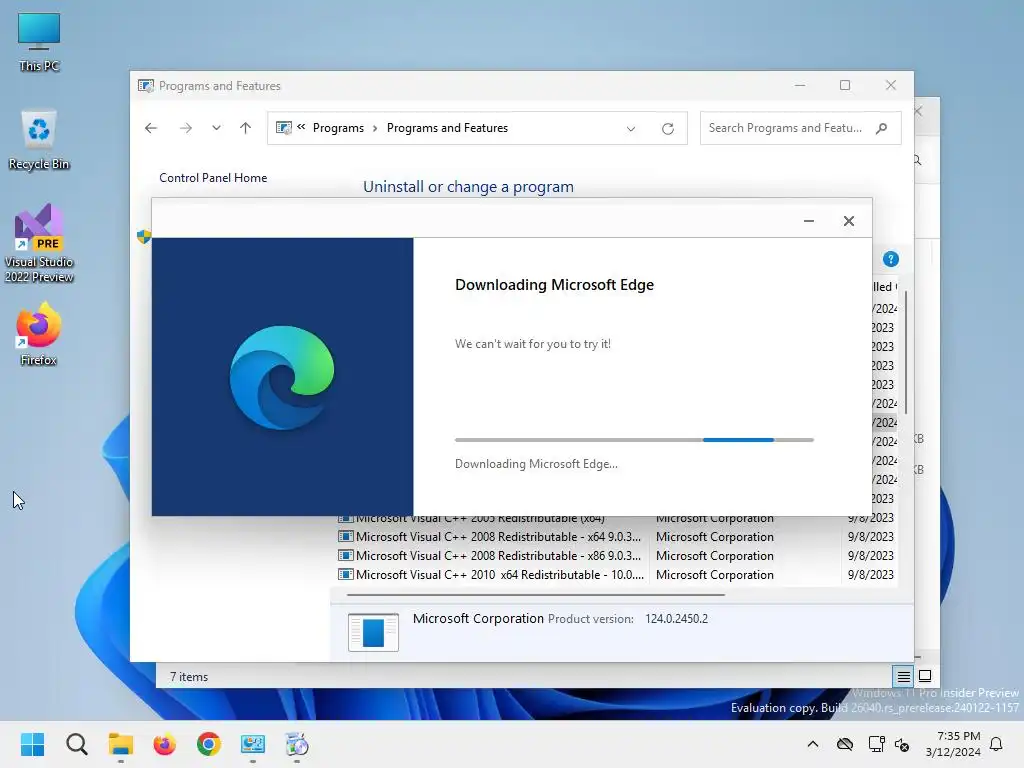
Task: Switch to large icons view button
Action: click(x=925, y=676)
